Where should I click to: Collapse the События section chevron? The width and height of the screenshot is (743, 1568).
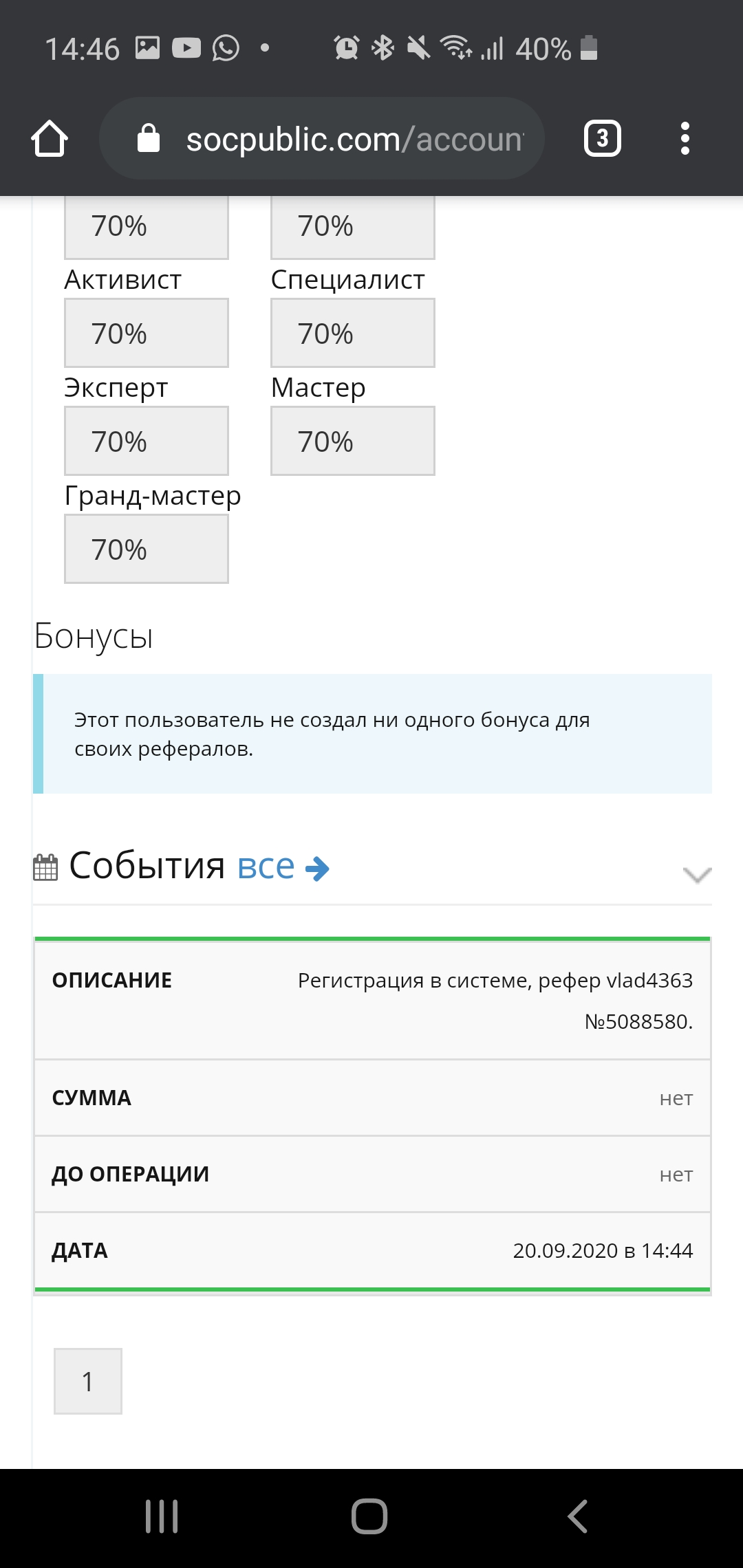(697, 875)
